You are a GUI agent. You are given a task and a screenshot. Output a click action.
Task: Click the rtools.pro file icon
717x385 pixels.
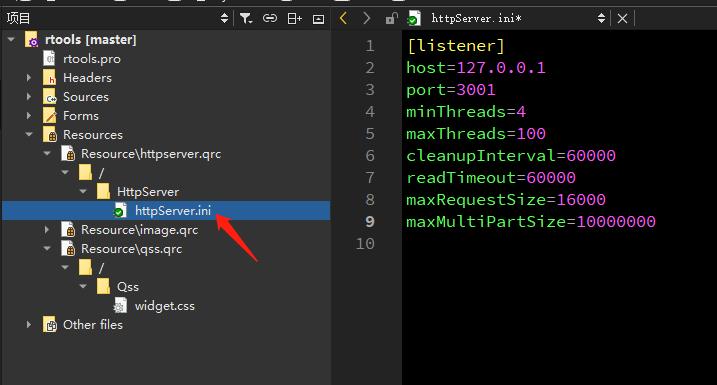pyautogui.click(x=49, y=59)
